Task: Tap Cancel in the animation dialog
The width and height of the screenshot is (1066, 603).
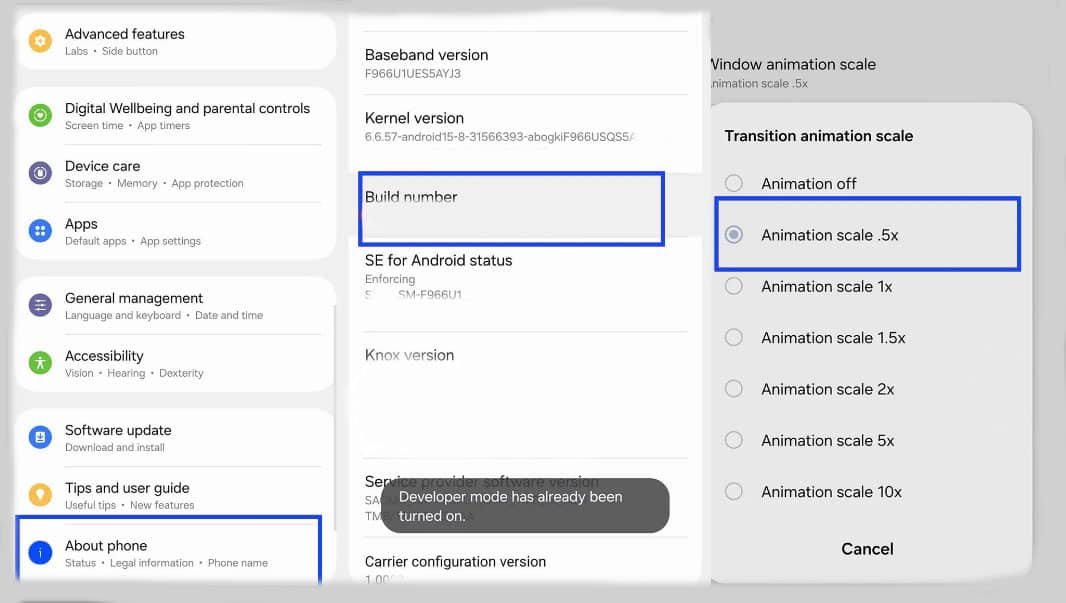Action: click(866, 548)
